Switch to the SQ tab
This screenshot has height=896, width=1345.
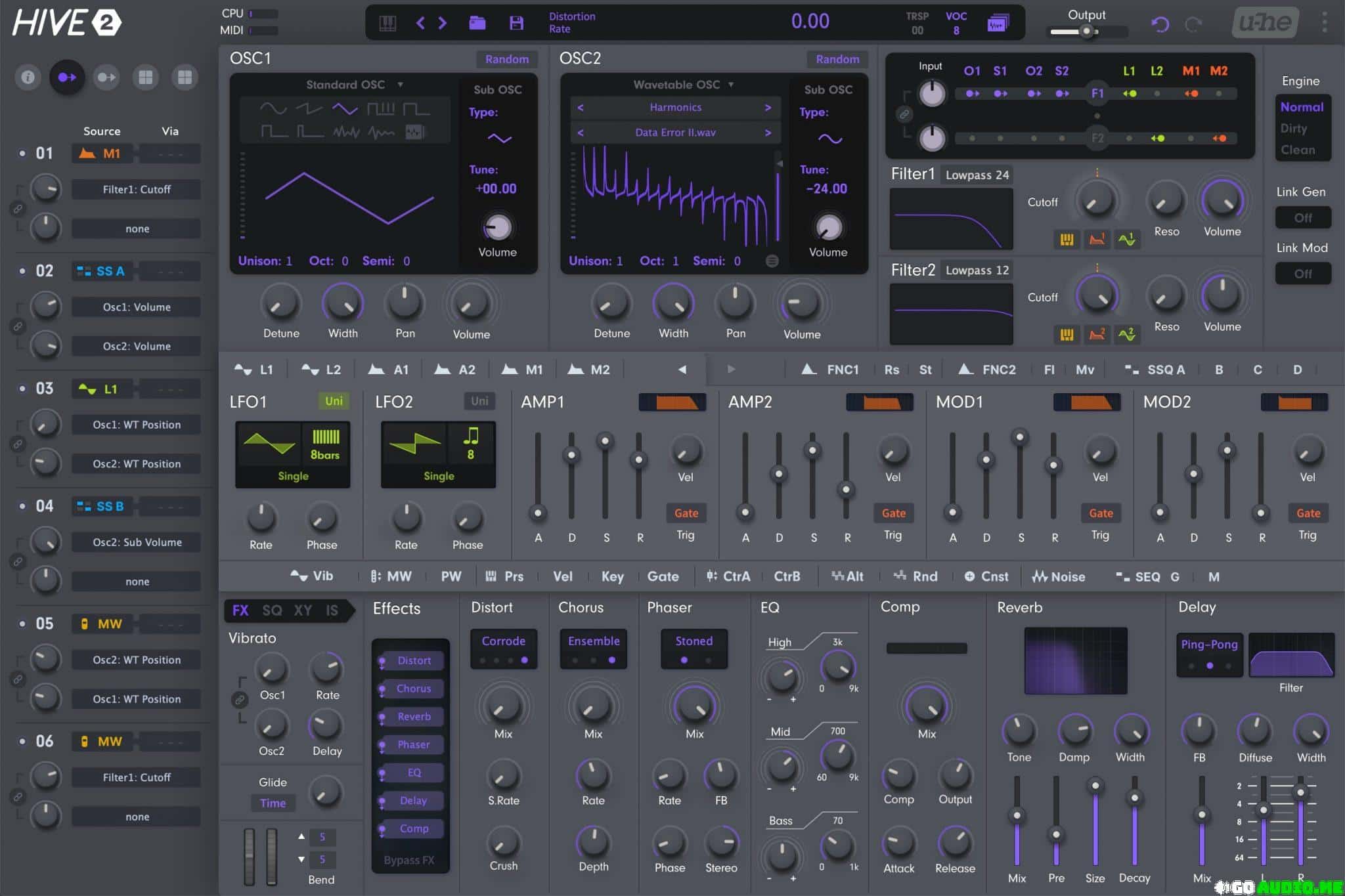(x=272, y=610)
